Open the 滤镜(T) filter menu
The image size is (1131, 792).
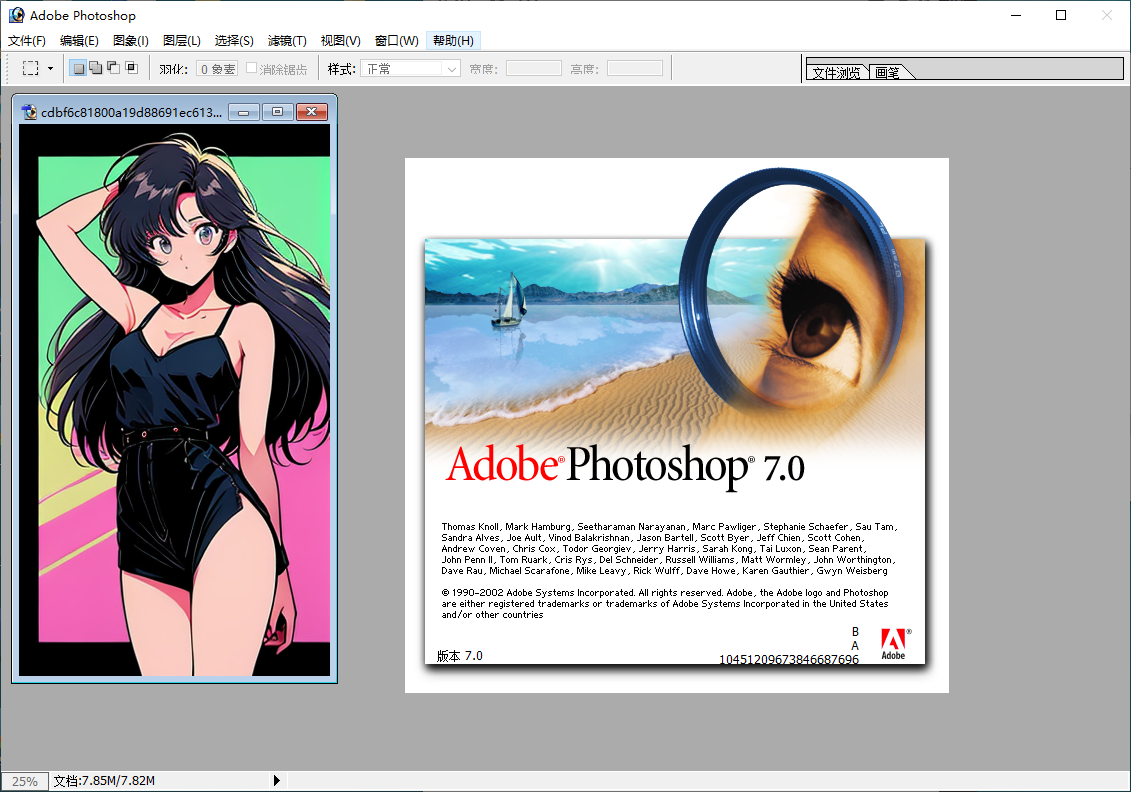pyautogui.click(x=287, y=41)
